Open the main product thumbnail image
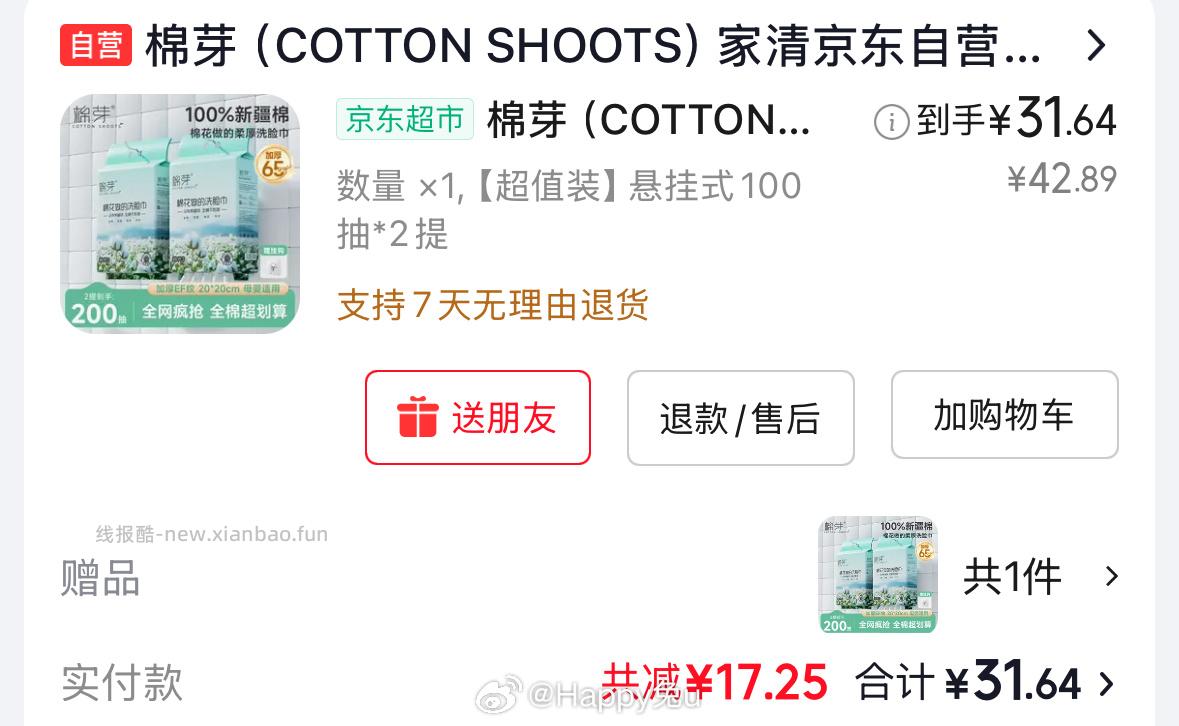 coord(180,213)
